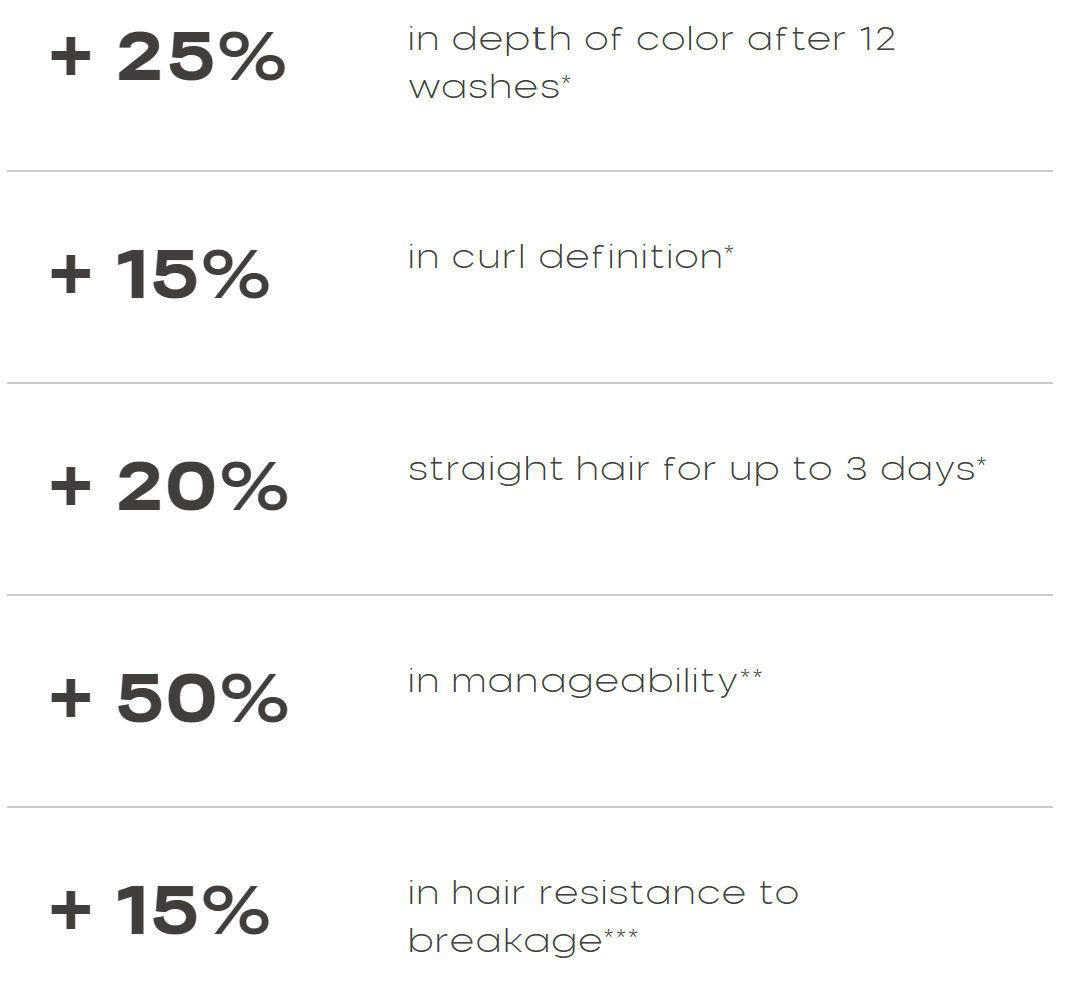Image resolution: width=1070 pixels, height=1008 pixels.
Task: Click 'in manageability' description
Action: click(573, 682)
